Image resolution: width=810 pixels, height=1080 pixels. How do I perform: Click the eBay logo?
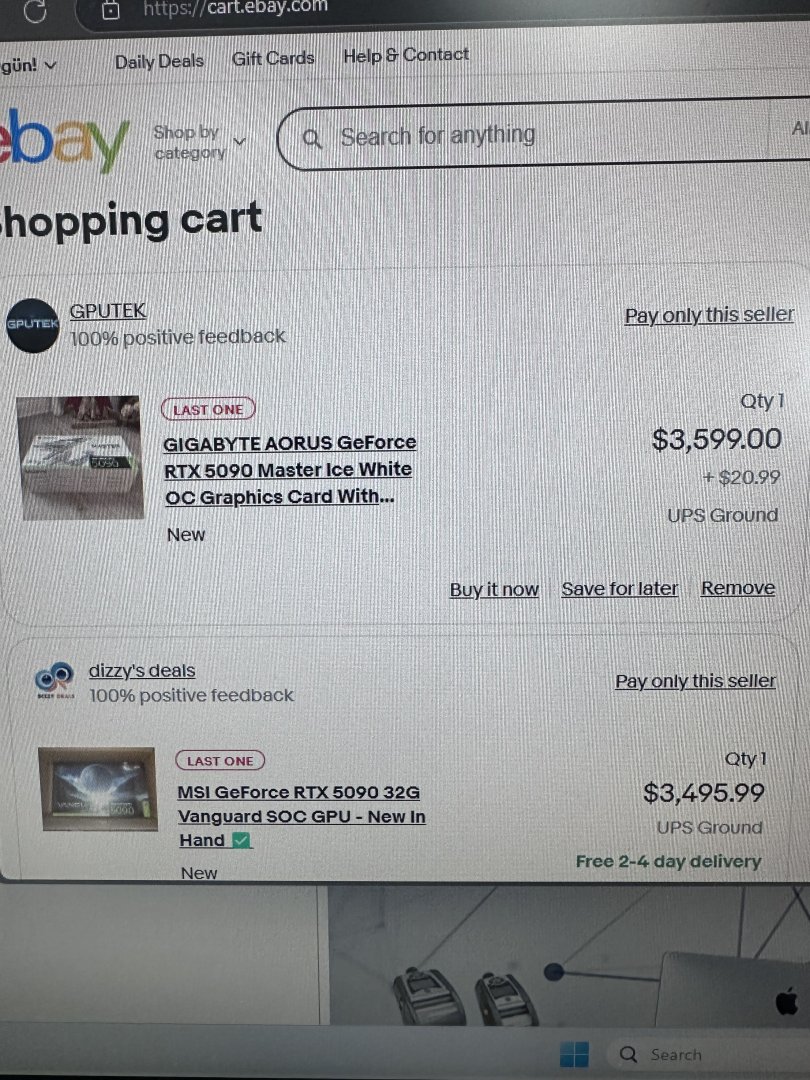[66, 141]
